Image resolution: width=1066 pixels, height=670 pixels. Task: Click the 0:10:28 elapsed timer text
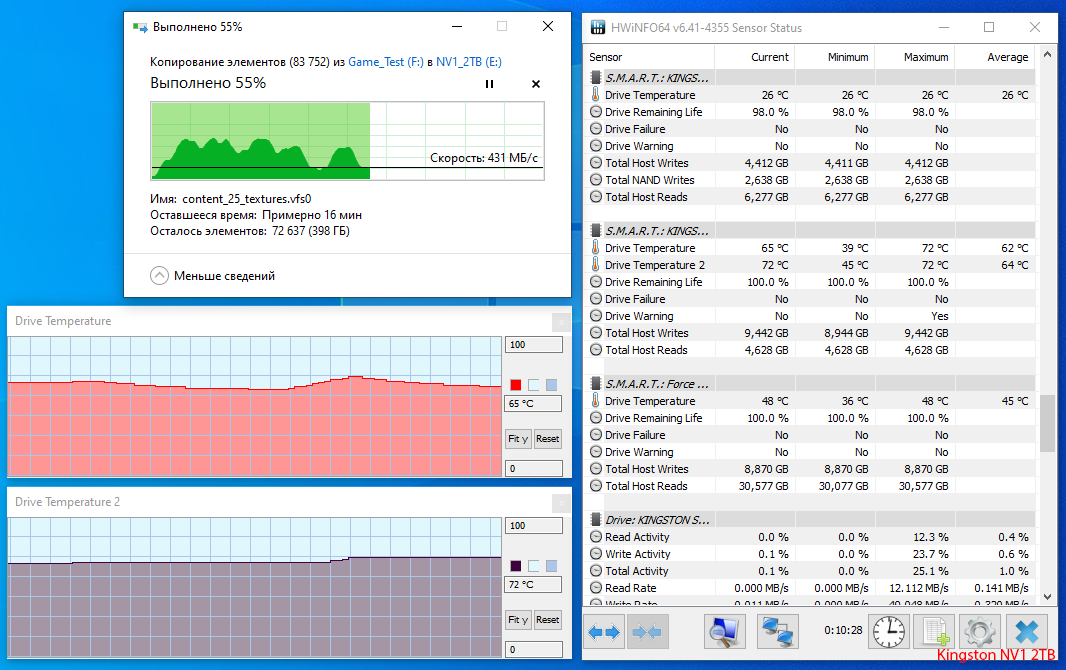(x=843, y=631)
